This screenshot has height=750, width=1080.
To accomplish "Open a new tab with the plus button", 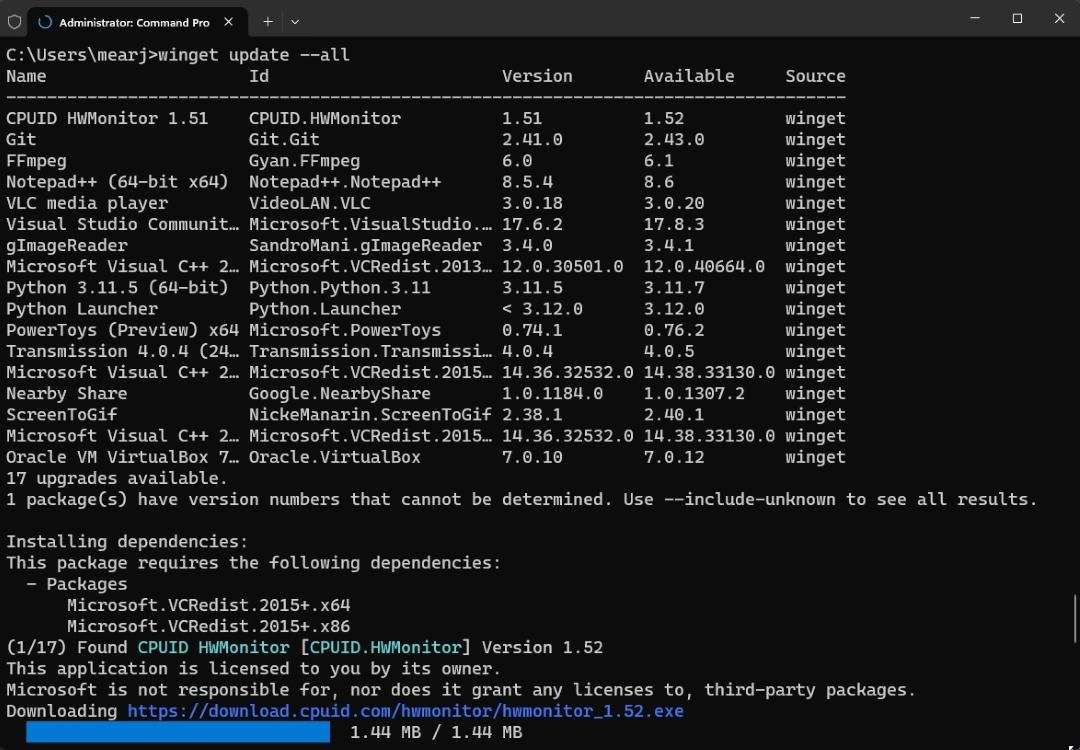I will pos(268,21).
